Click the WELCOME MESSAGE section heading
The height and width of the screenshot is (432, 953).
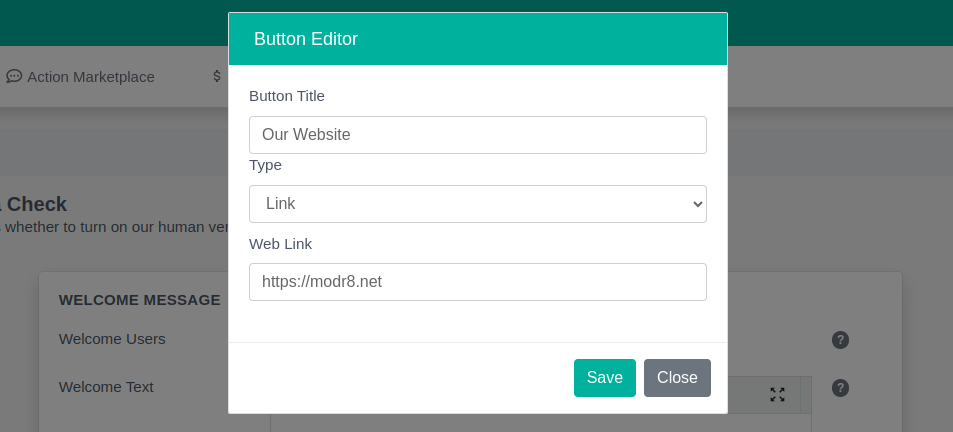(x=139, y=300)
